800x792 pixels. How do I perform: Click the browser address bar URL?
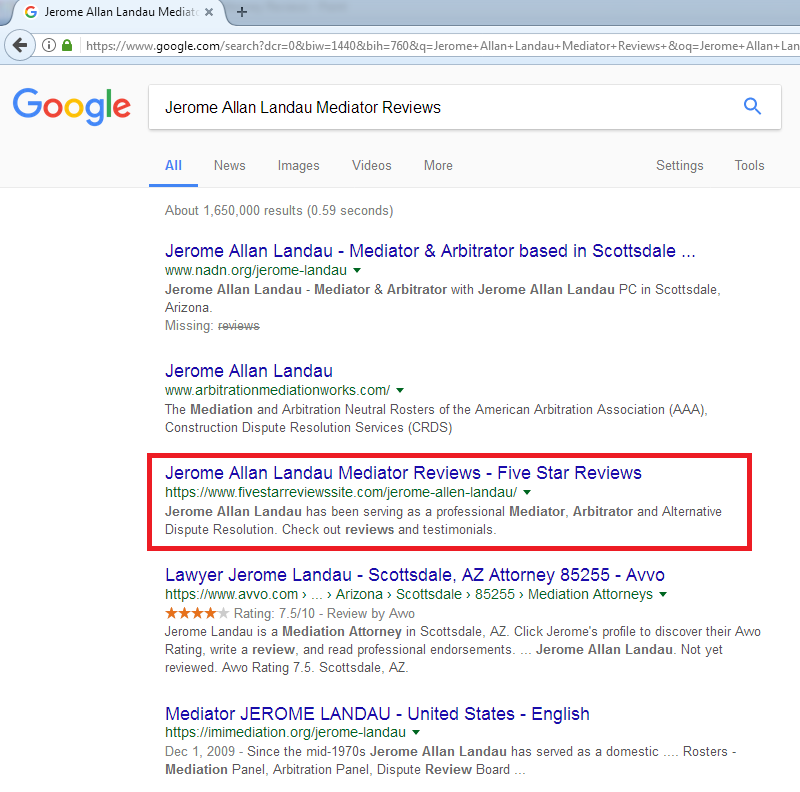pyautogui.click(x=442, y=46)
